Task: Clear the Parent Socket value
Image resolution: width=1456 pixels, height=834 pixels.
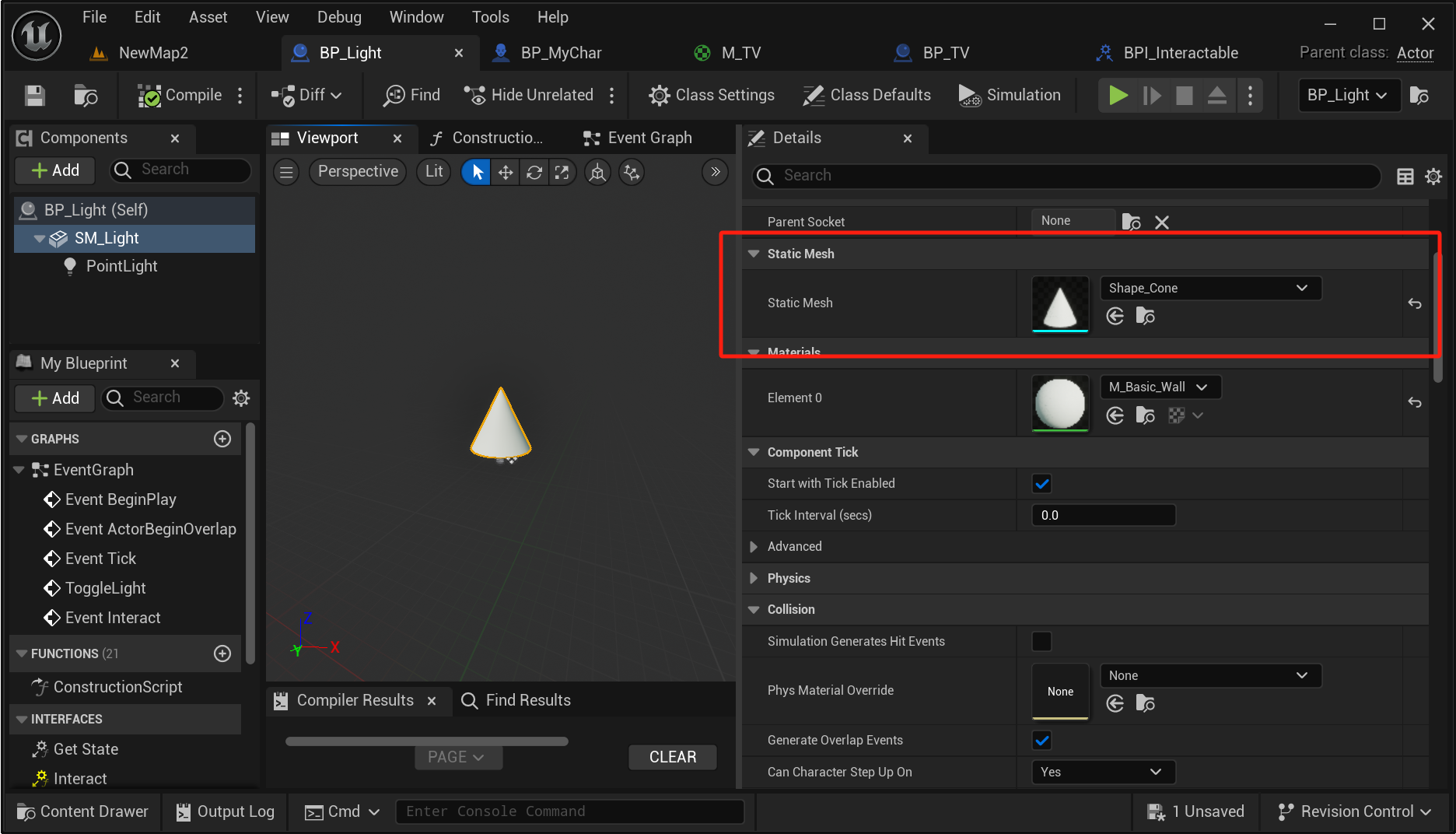Action: [1161, 223]
